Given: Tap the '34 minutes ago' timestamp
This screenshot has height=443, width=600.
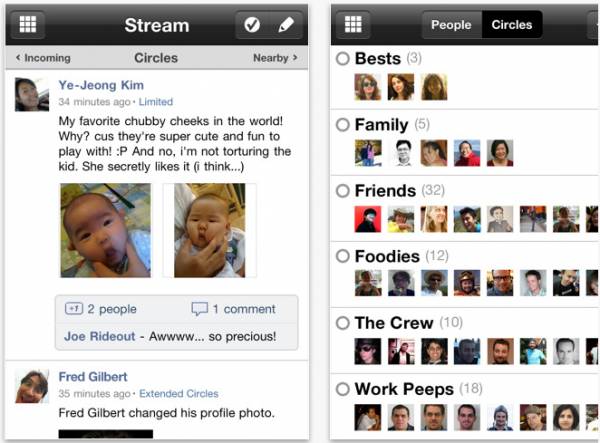Looking at the screenshot, I should click(95, 102).
